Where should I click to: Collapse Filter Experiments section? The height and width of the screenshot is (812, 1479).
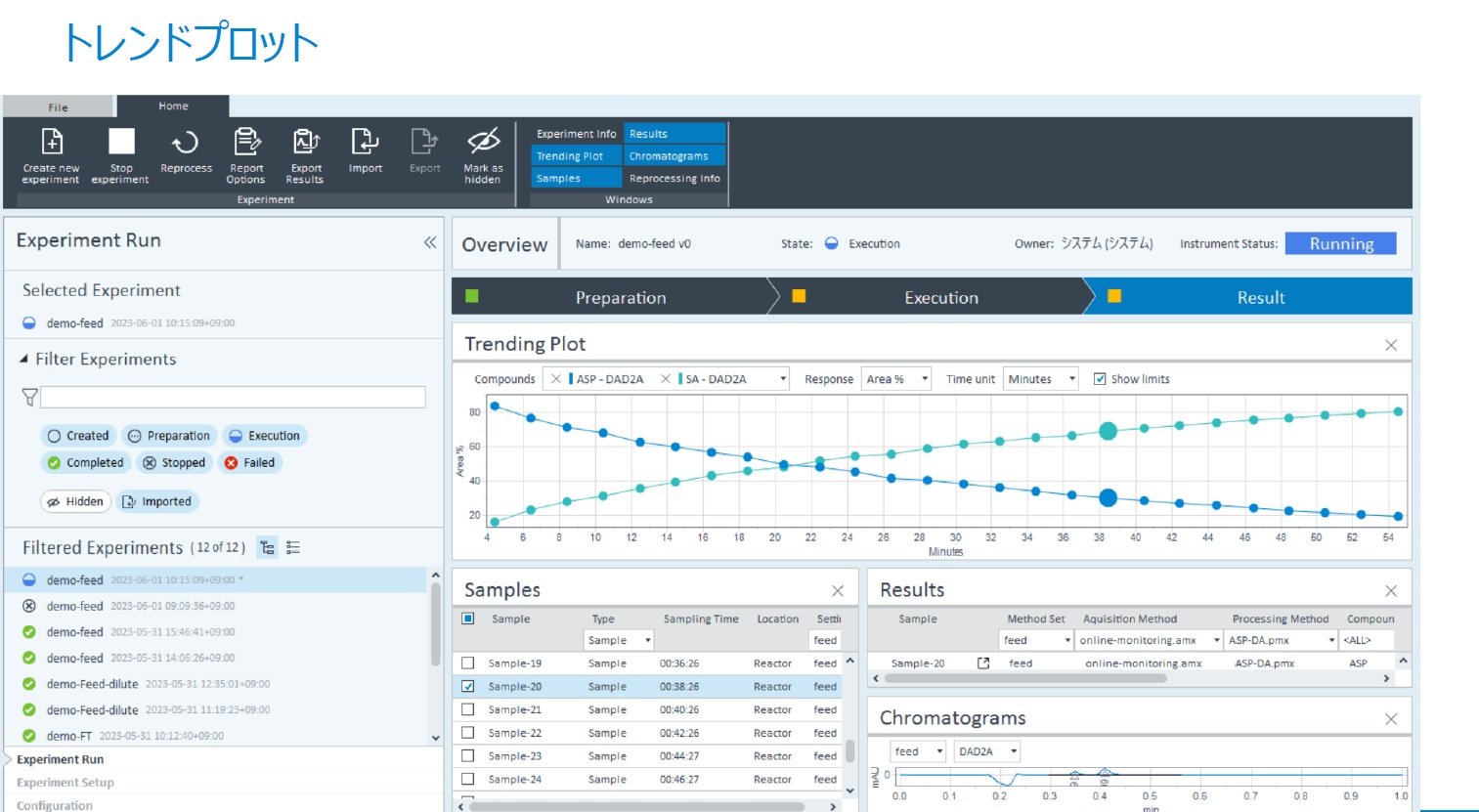24,360
